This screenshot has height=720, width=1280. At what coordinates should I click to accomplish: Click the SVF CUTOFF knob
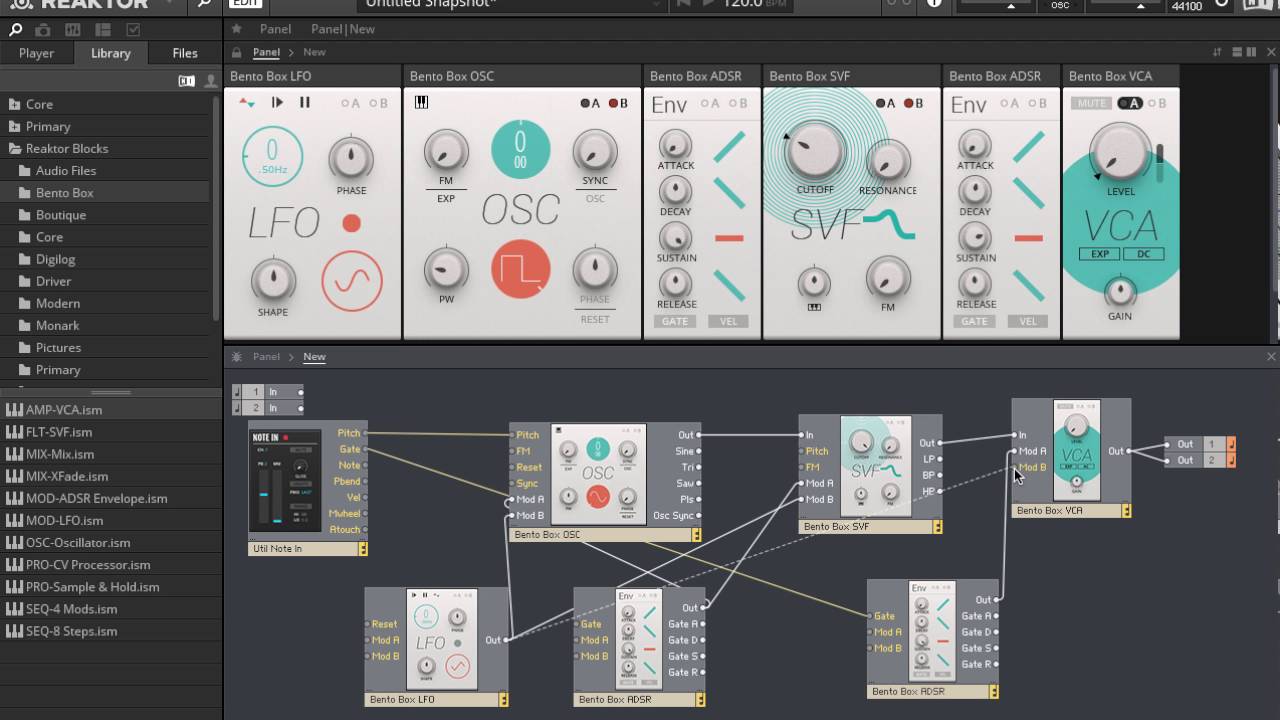pyautogui.click(x=814, y=153)
